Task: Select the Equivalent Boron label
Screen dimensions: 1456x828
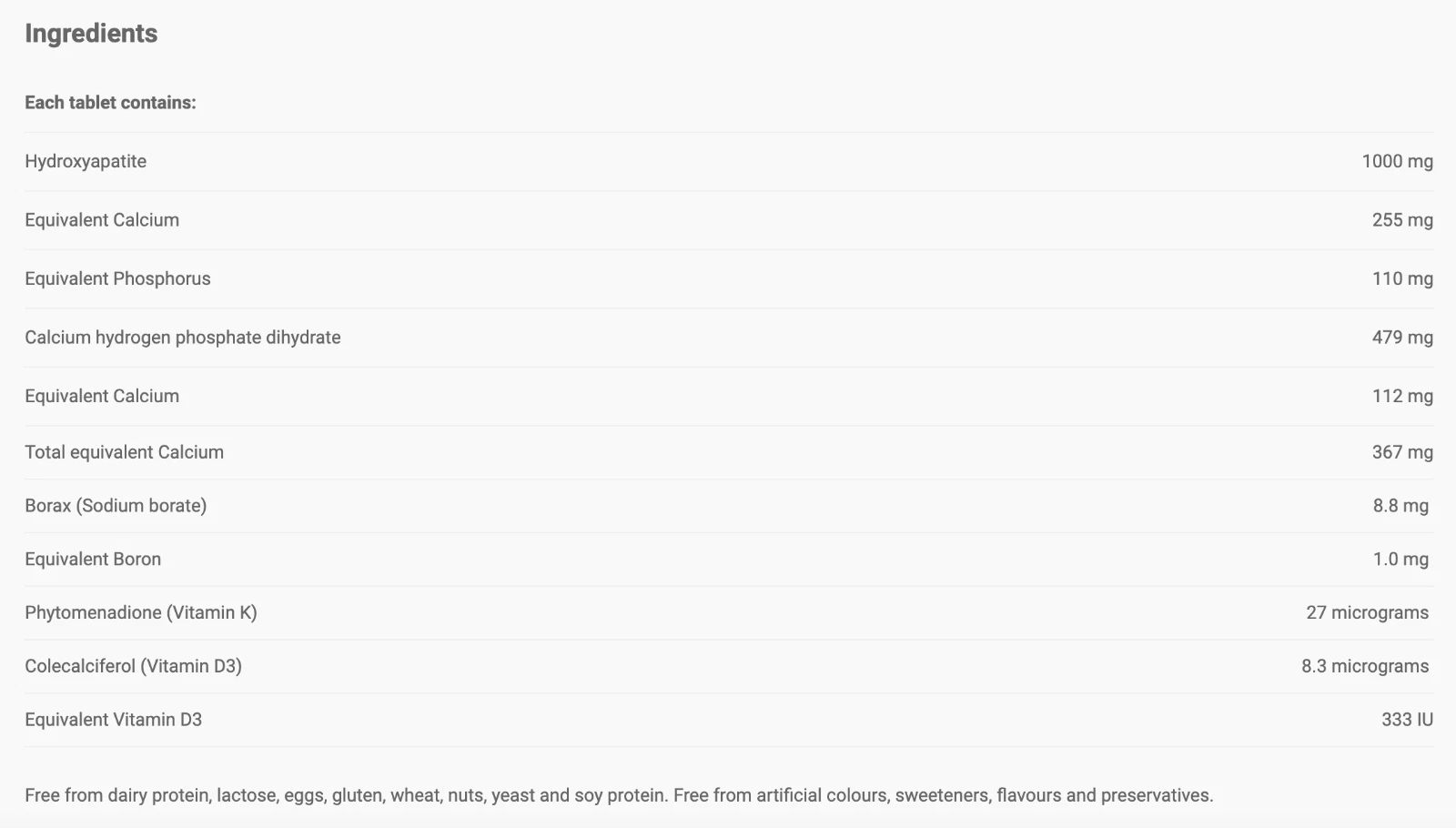Action: [x=93, y=560]
